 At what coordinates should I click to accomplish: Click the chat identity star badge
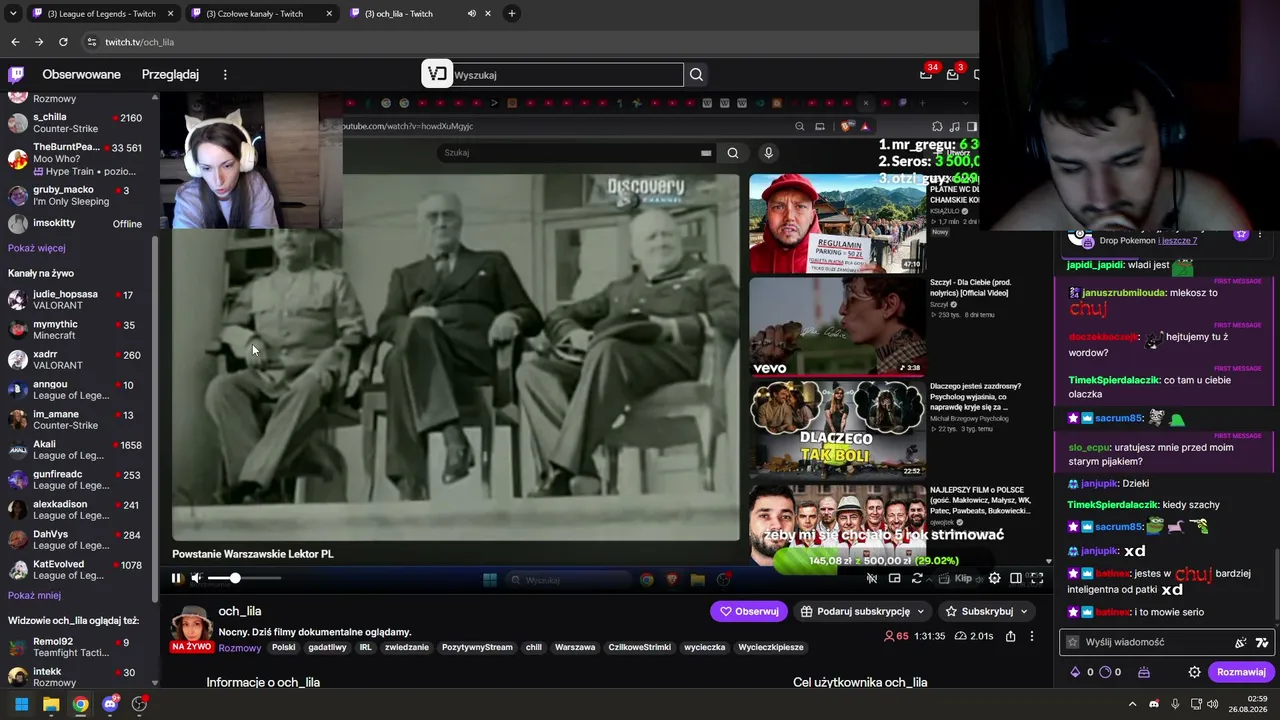[1072, 642]
